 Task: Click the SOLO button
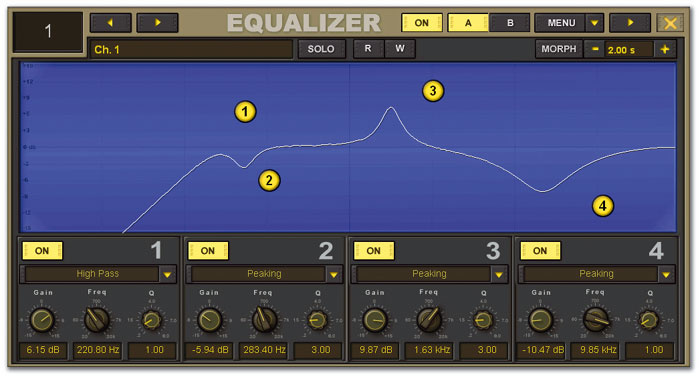pos(321,49)
